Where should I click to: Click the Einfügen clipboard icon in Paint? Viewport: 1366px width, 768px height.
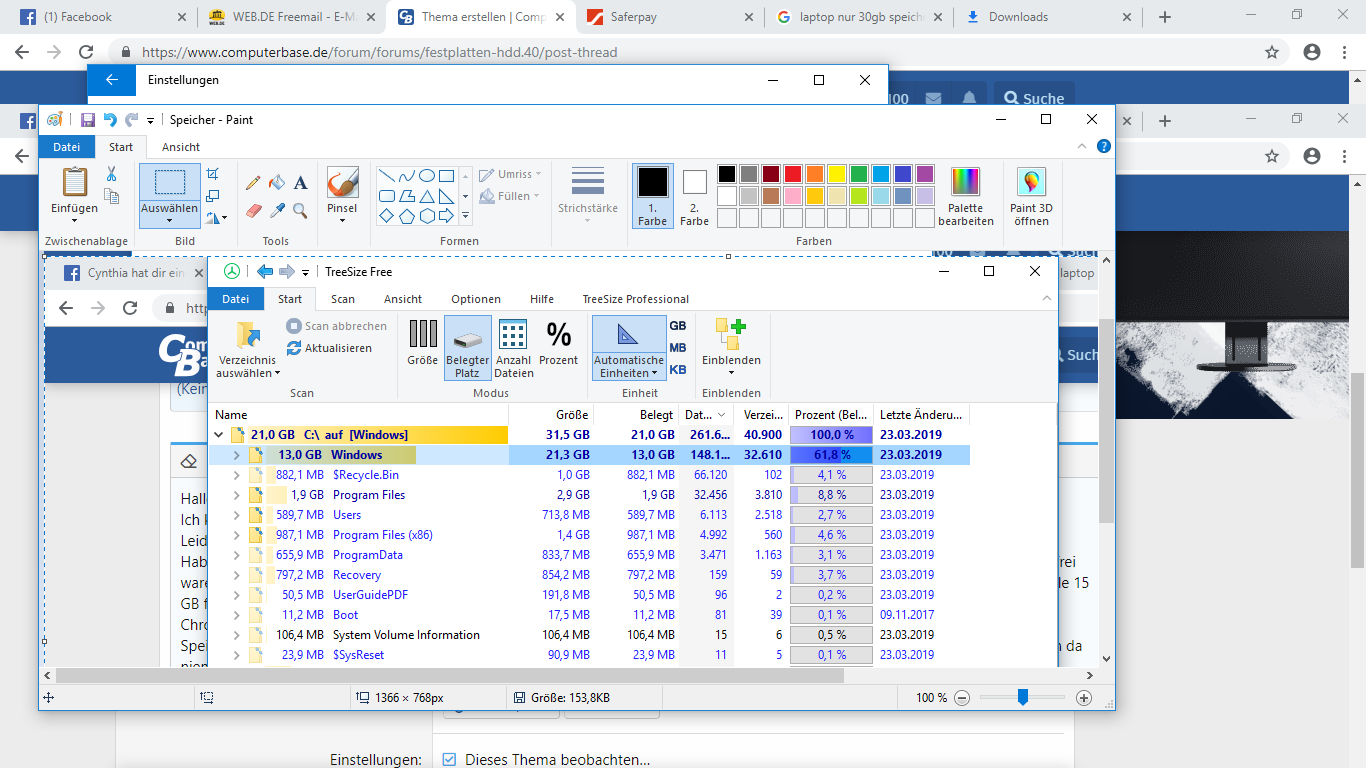pyautogui.click(x=75, y=182)
